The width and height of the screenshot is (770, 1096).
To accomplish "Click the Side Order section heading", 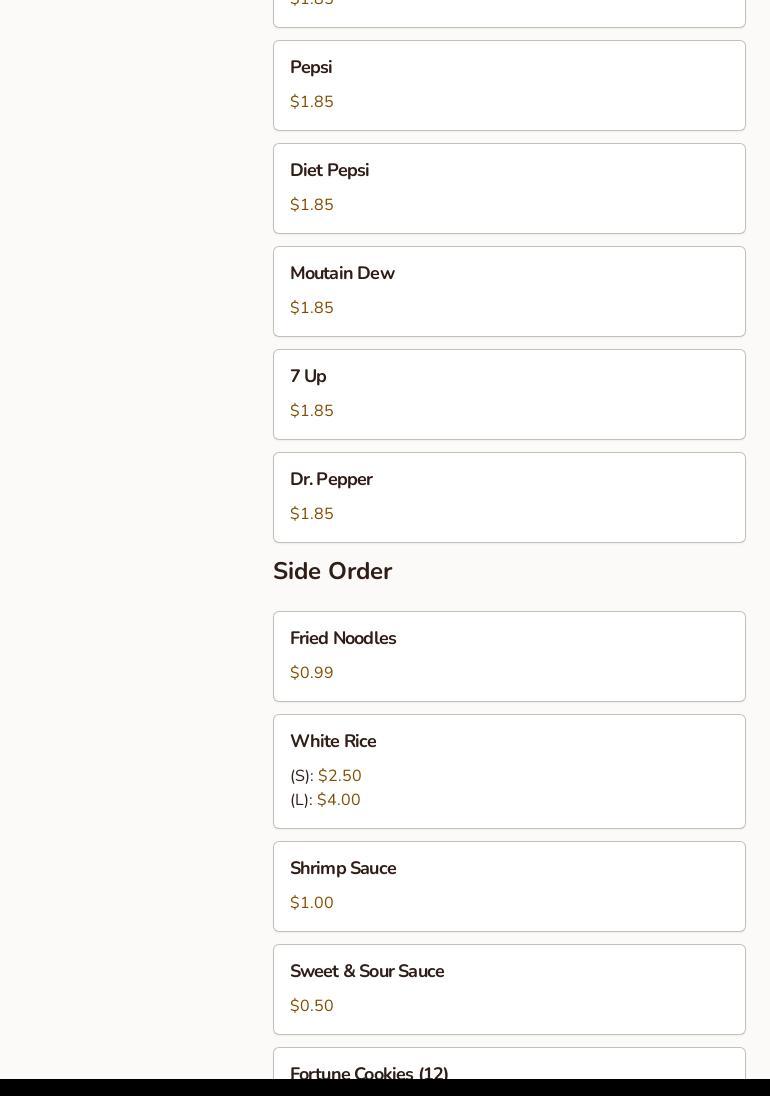I will pos(332,571).
